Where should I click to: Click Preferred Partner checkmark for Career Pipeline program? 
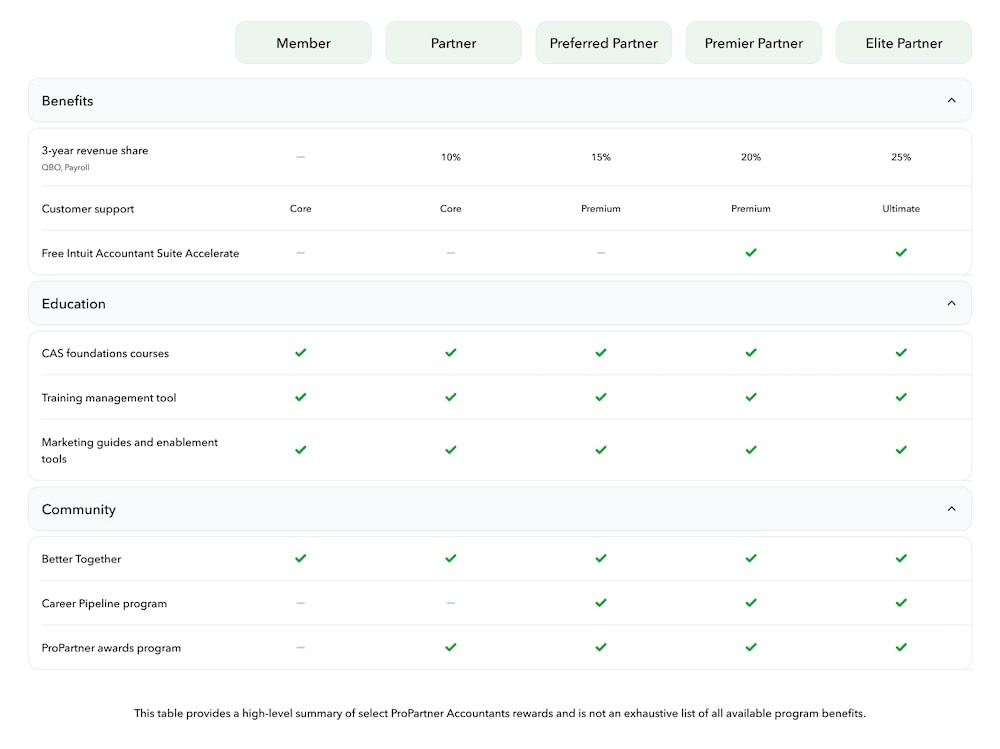(601, 603)
